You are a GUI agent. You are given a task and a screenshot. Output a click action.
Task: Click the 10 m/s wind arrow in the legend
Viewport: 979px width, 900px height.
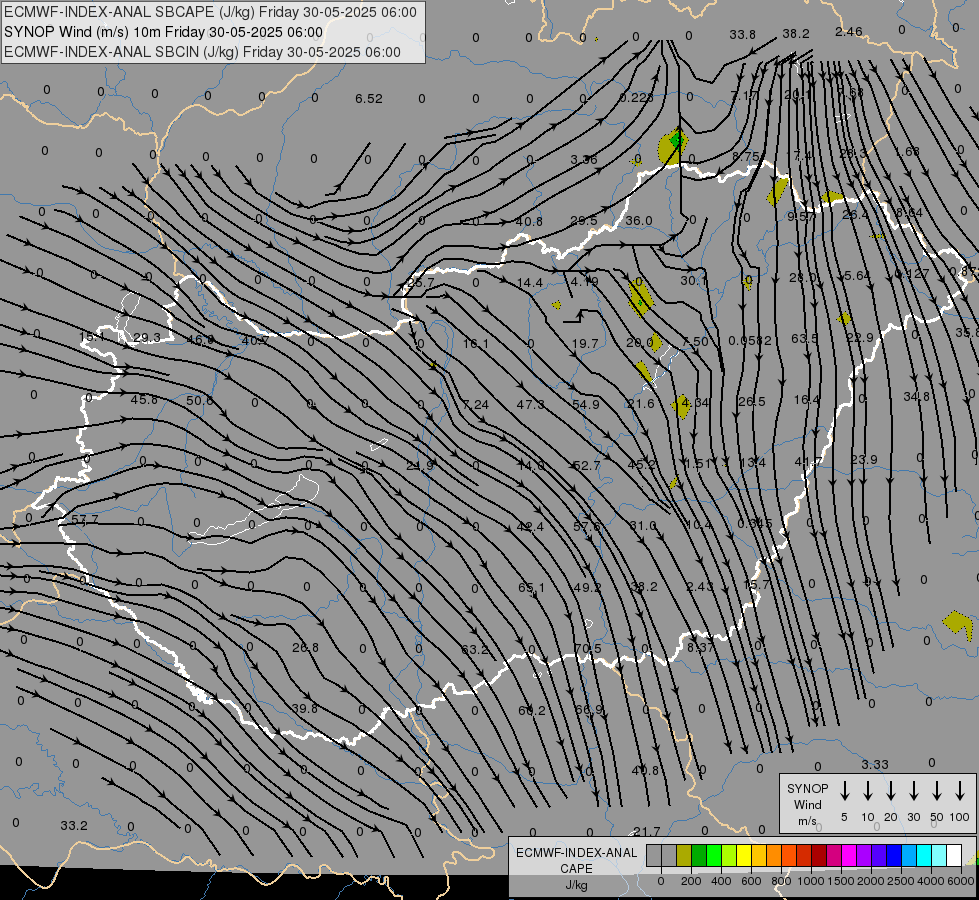click(x=867, y=791)
